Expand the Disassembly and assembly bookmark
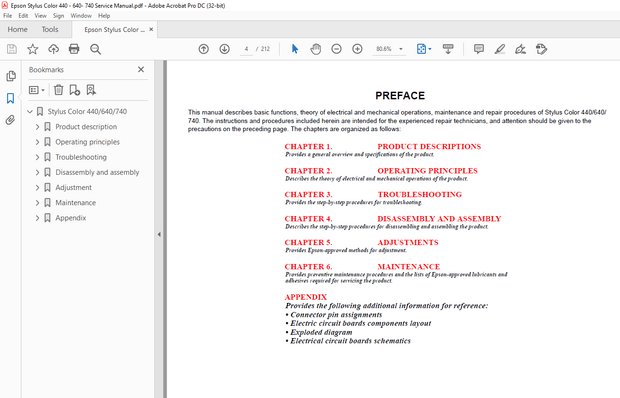Screen dimensions: 620x398 tap(37, 172)
